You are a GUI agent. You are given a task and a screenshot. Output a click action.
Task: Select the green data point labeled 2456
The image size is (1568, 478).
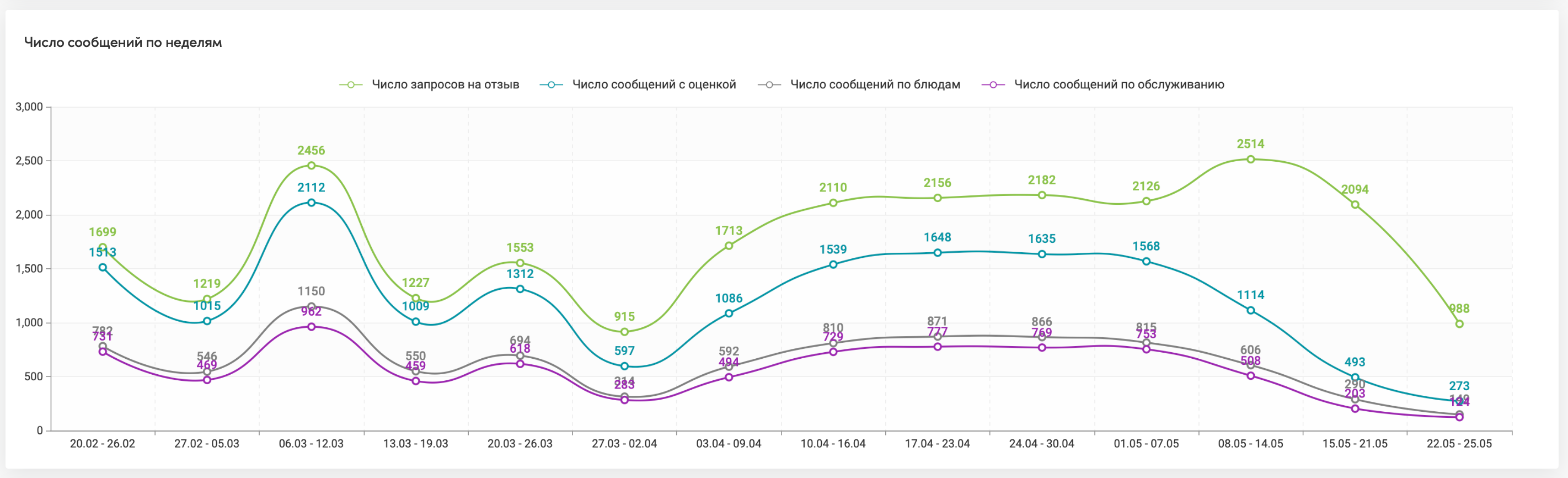(311, 166)
